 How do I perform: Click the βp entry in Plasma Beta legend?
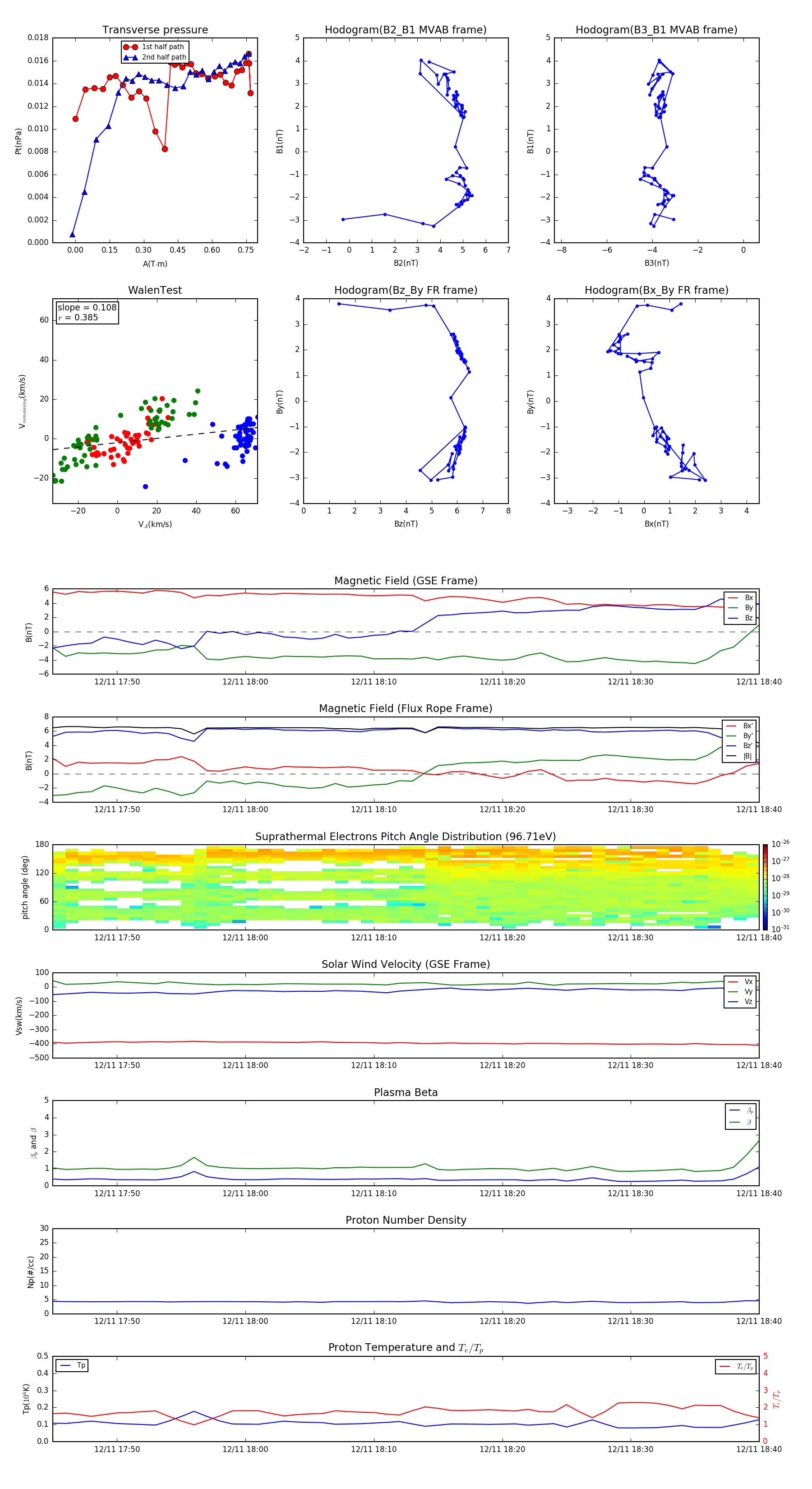click(x=742, y=1110)
